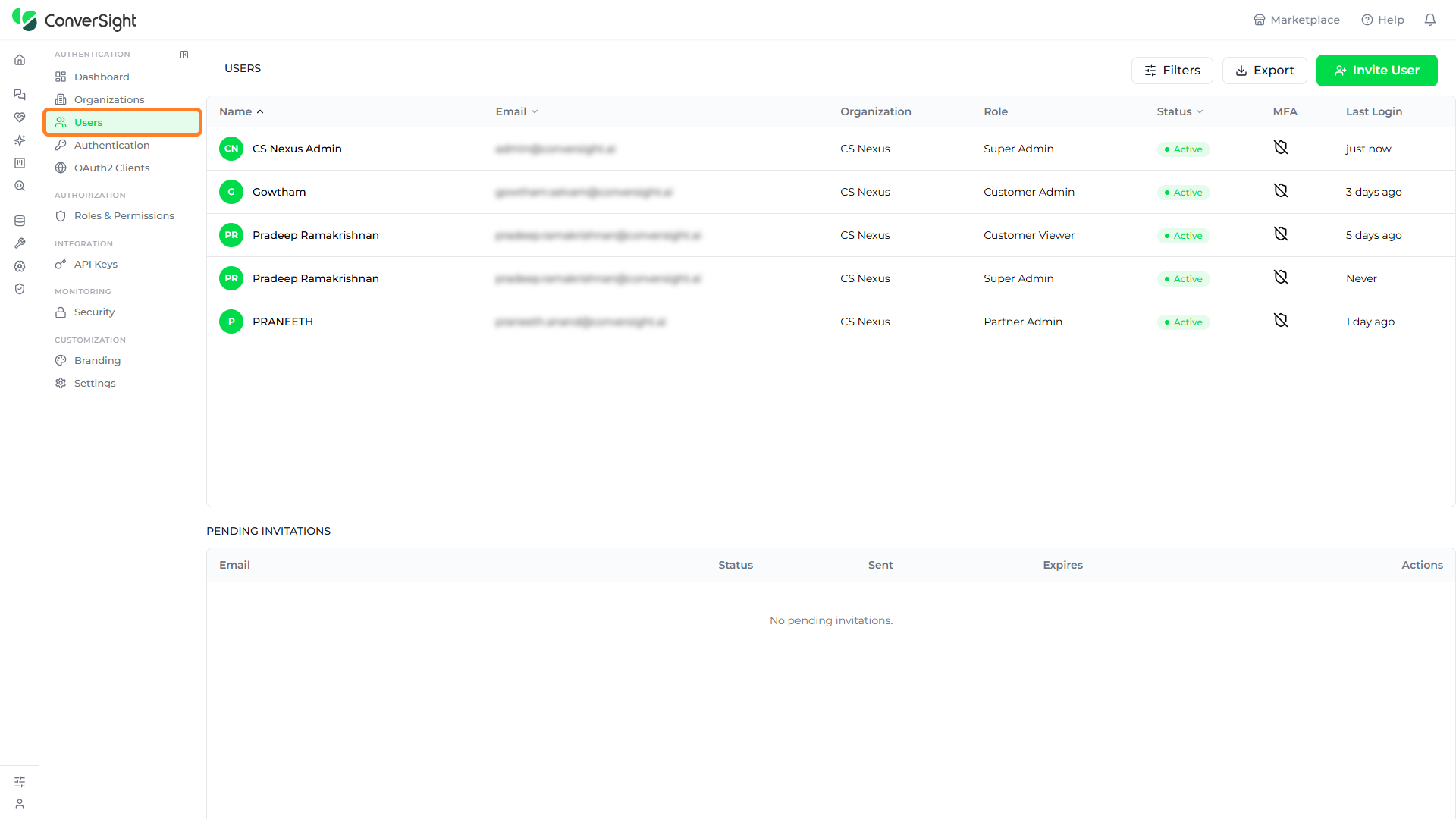
Task: Click the MFA disabled shield for PRANEETH
Action: click(x=1281, y=321)
